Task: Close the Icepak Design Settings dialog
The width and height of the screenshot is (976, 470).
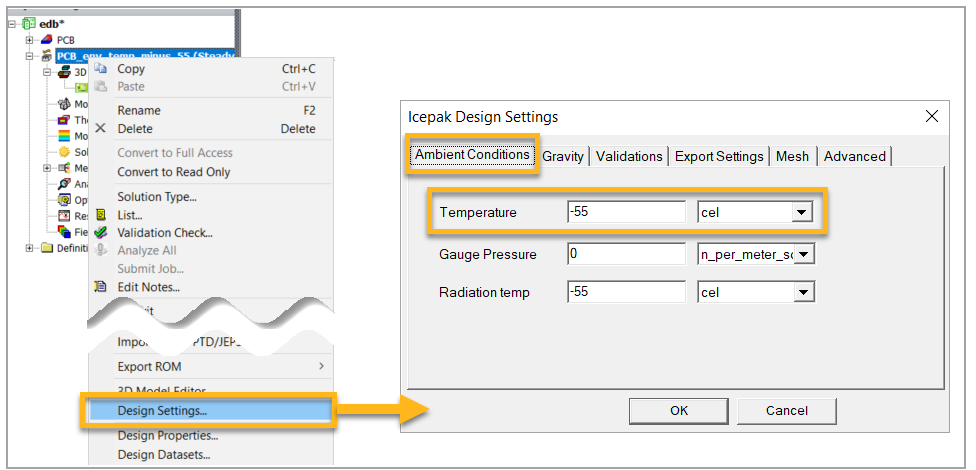Action: pos(931,116)
